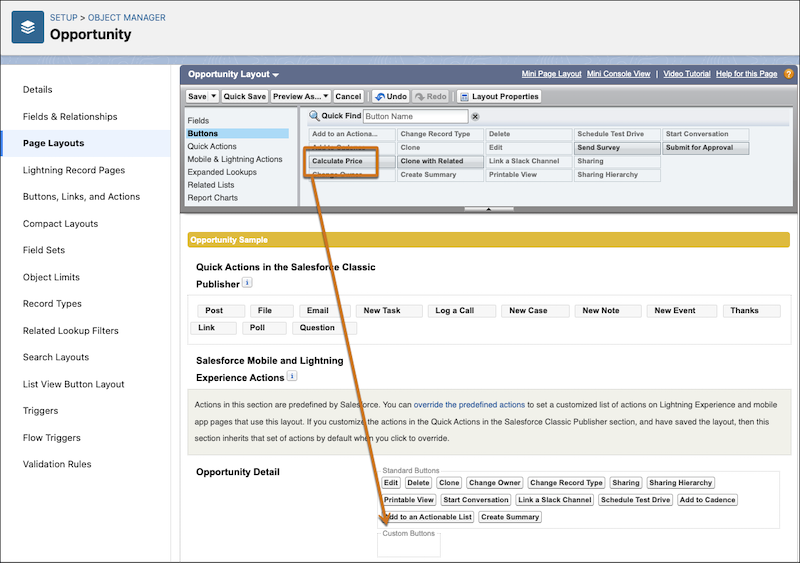Select the Report Charts palette category
Screen dimensions: 800x563
tap(212, 198)
